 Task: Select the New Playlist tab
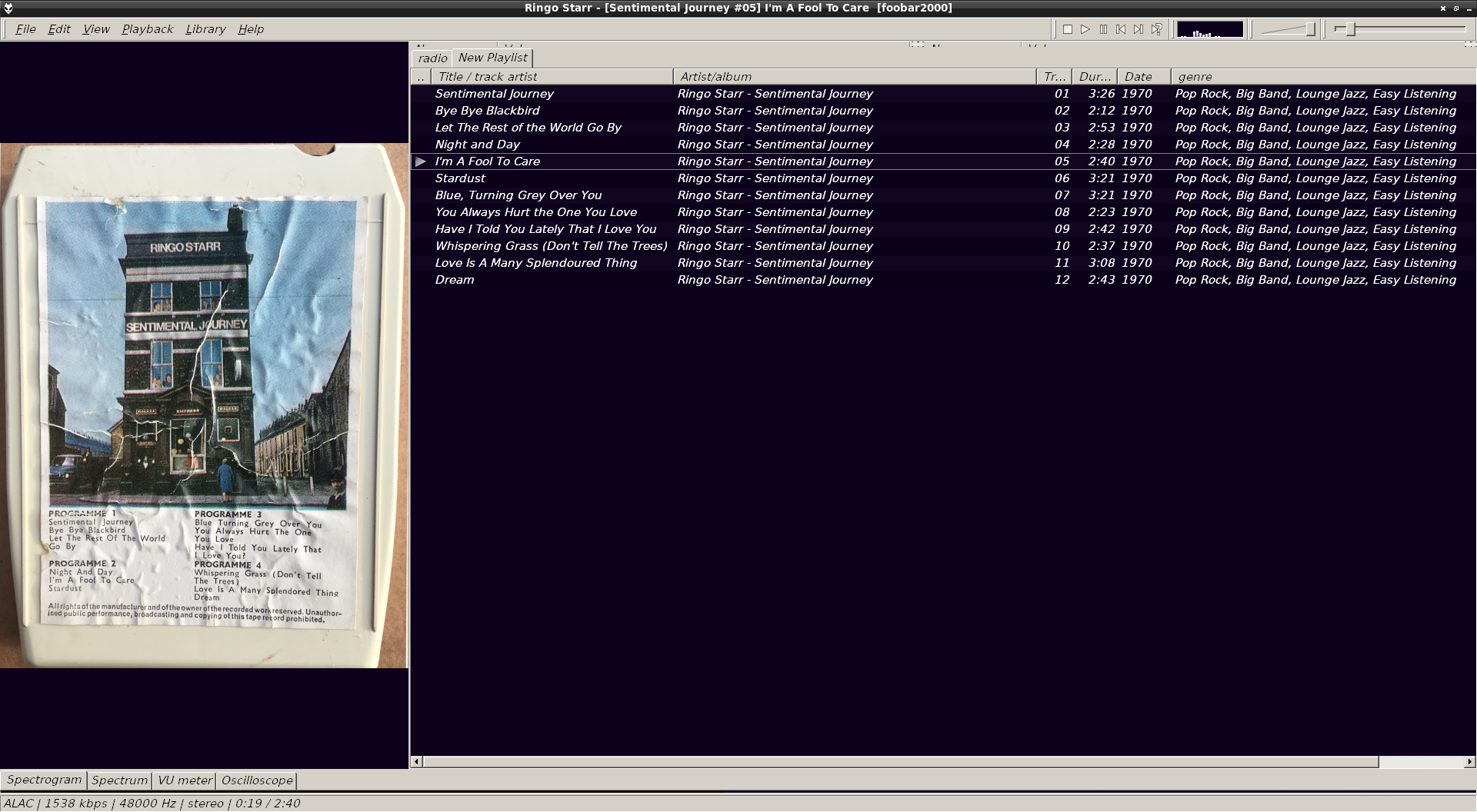(x=492, y=58)
